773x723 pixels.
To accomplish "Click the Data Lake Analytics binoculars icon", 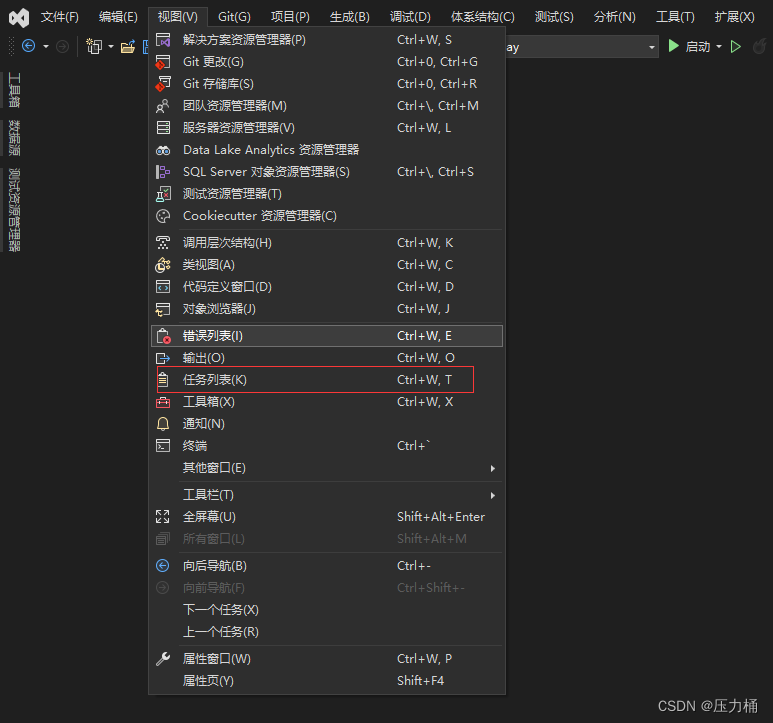I will click(x=163, y=150).
